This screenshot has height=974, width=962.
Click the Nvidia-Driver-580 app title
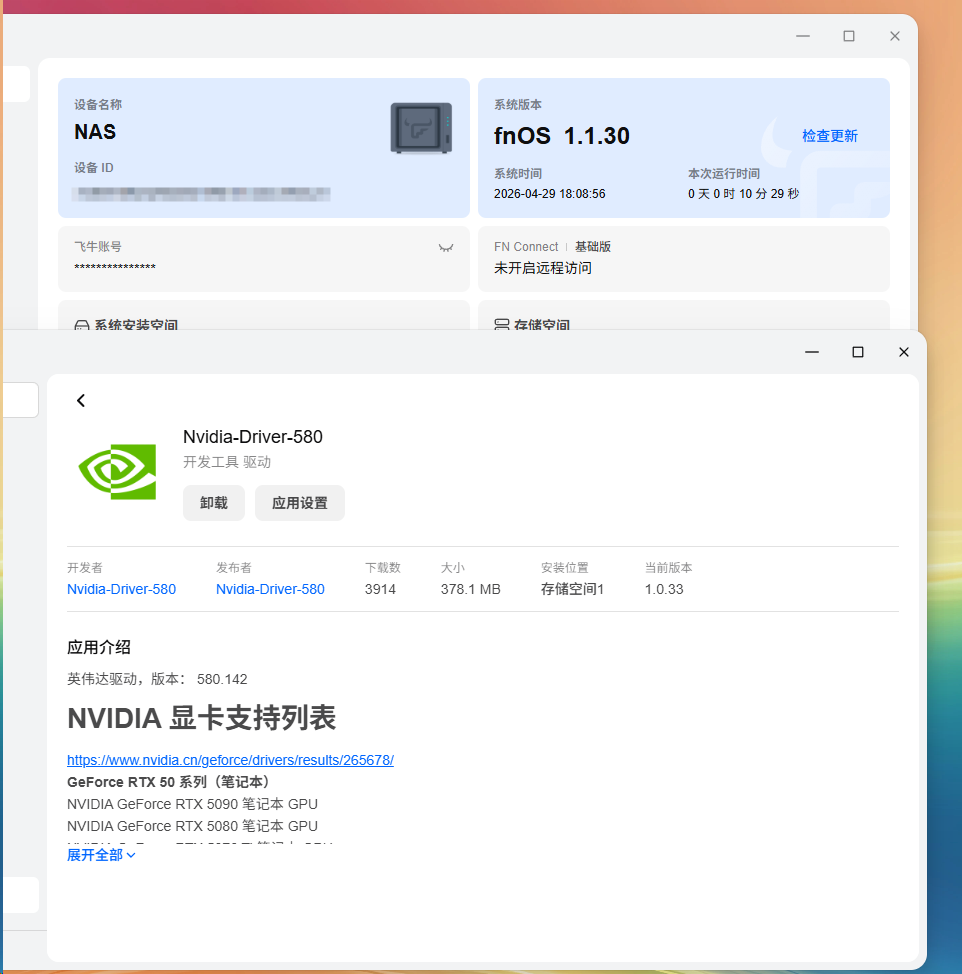[x=253, y=437]
